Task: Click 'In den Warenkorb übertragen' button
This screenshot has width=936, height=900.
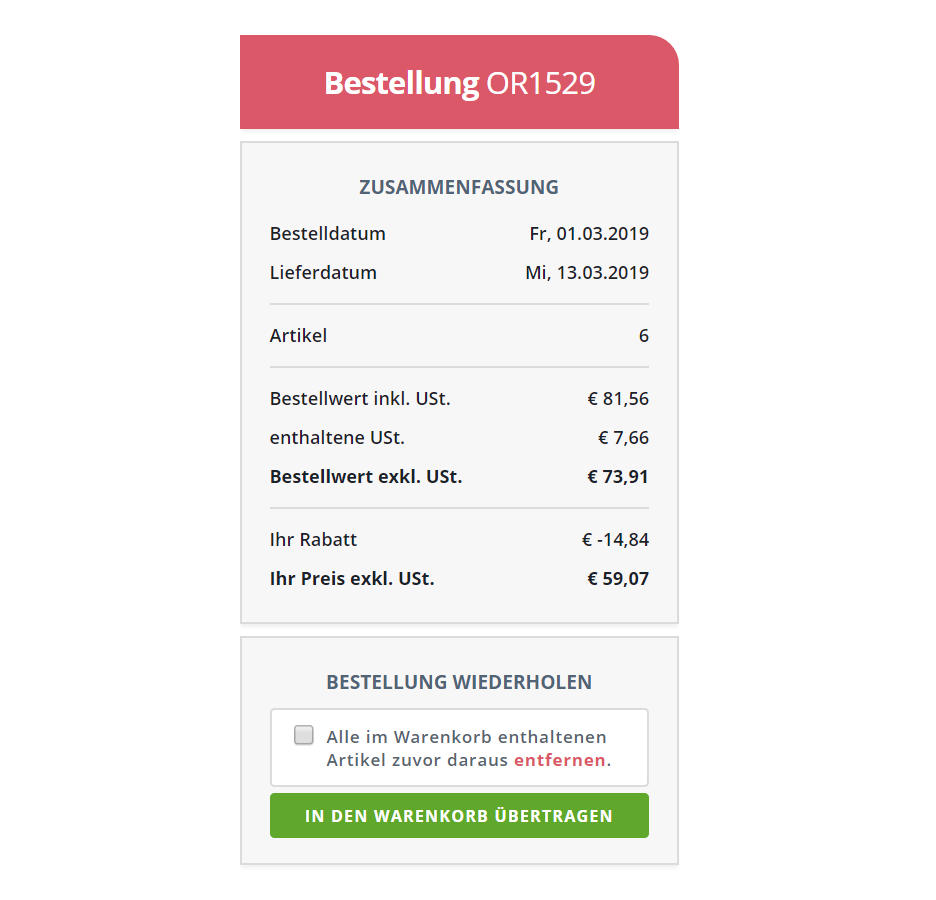Action: 459,815
